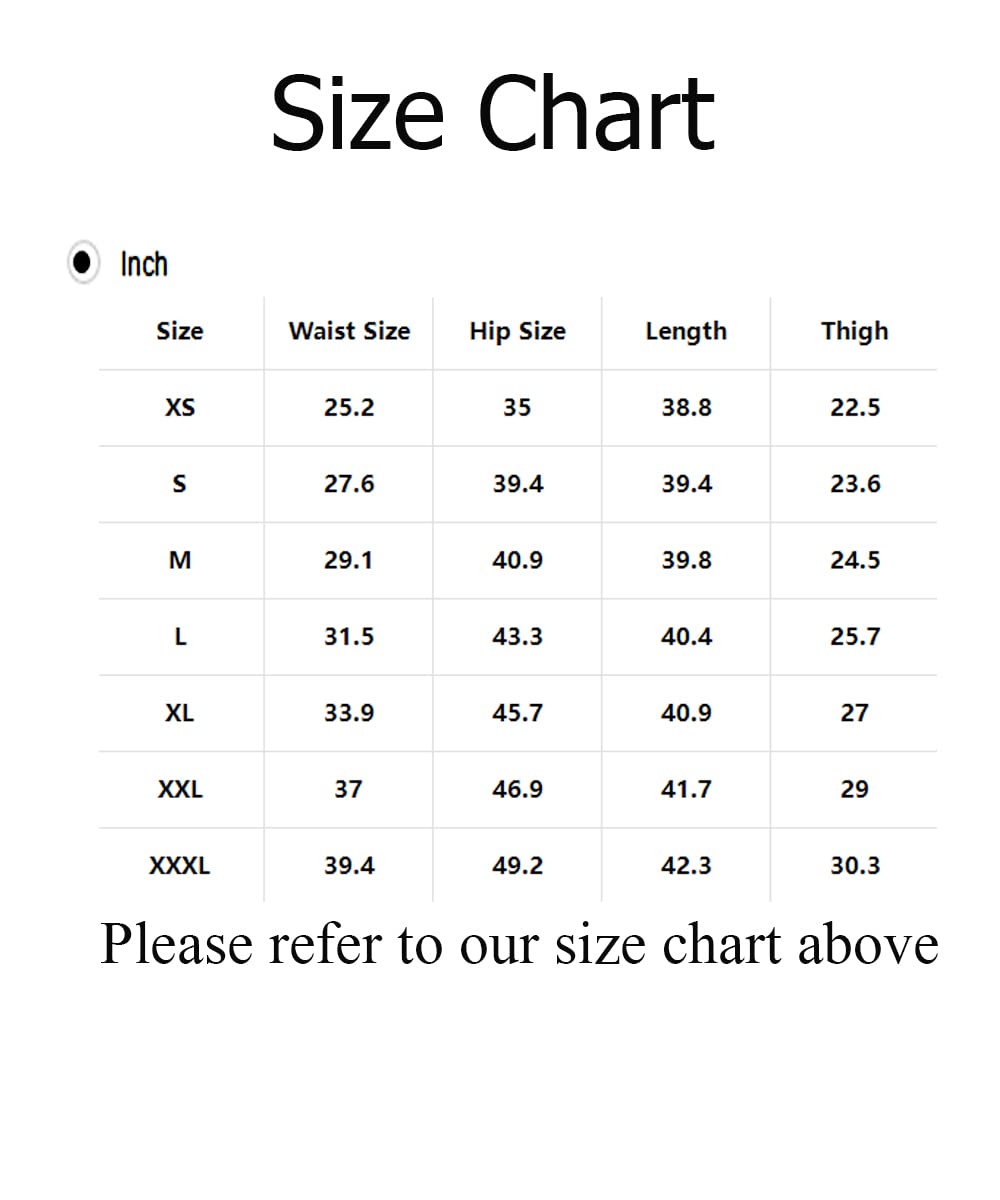This screenshot has width=1000, height=1200.
Task: Select the XXXL size row label
Action: pos(180,866)
